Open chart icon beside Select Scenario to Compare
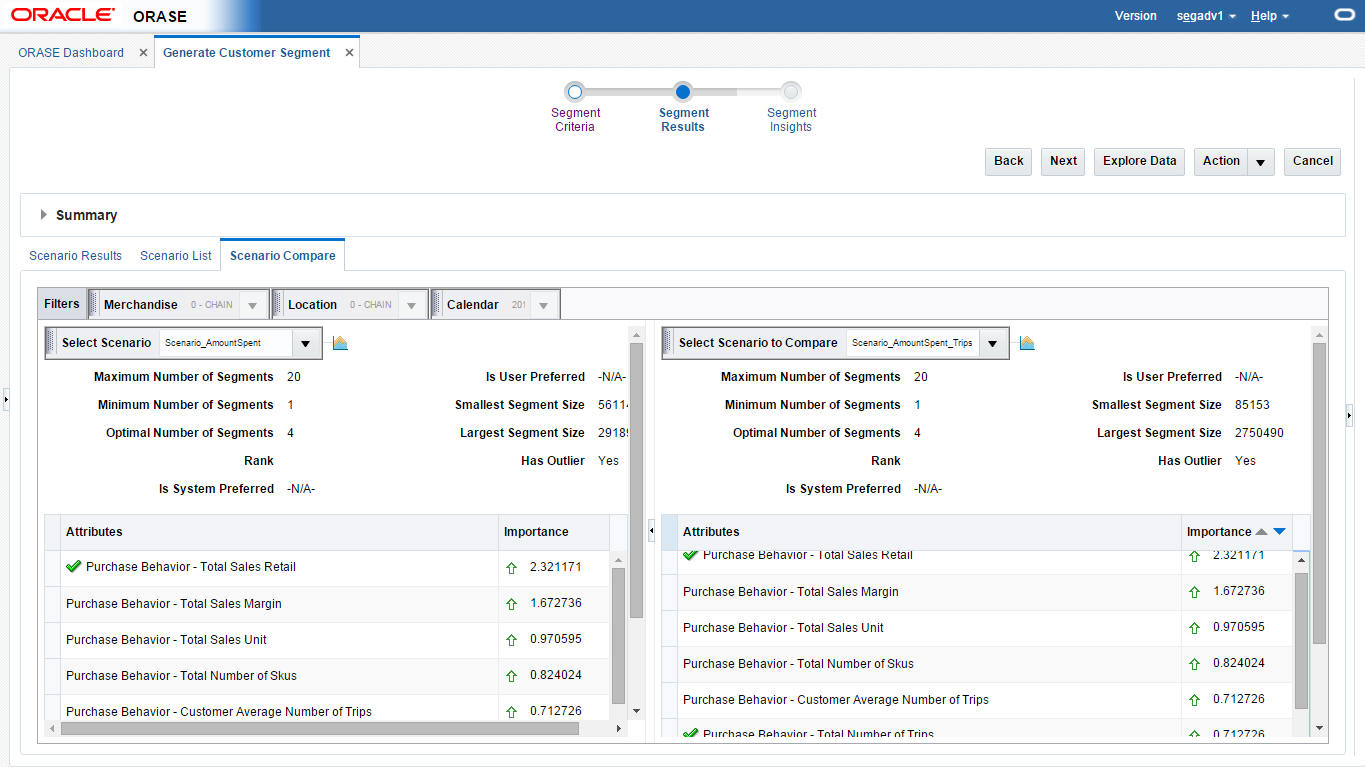 (x=1027, y=343)
